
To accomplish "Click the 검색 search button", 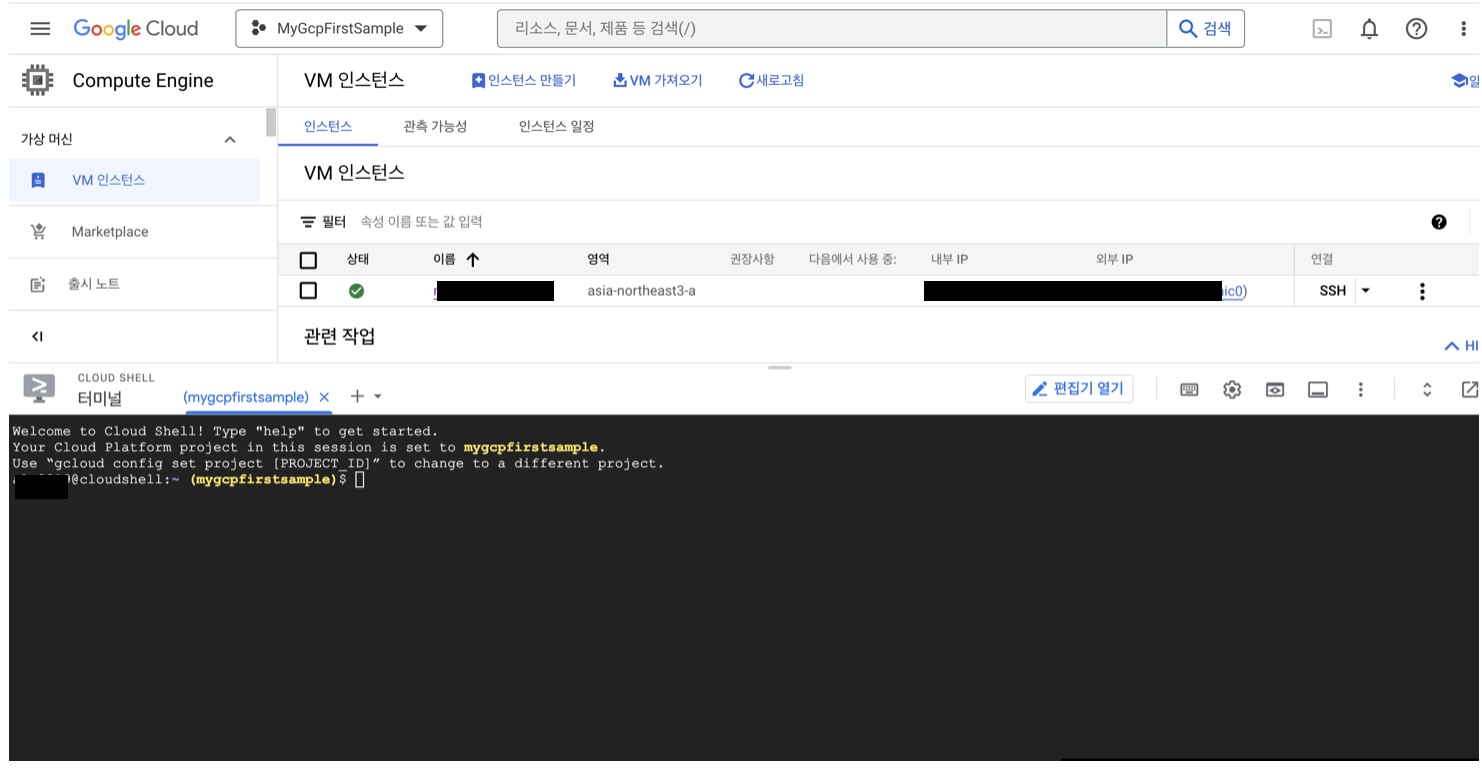I will [x=1205, y=29].
